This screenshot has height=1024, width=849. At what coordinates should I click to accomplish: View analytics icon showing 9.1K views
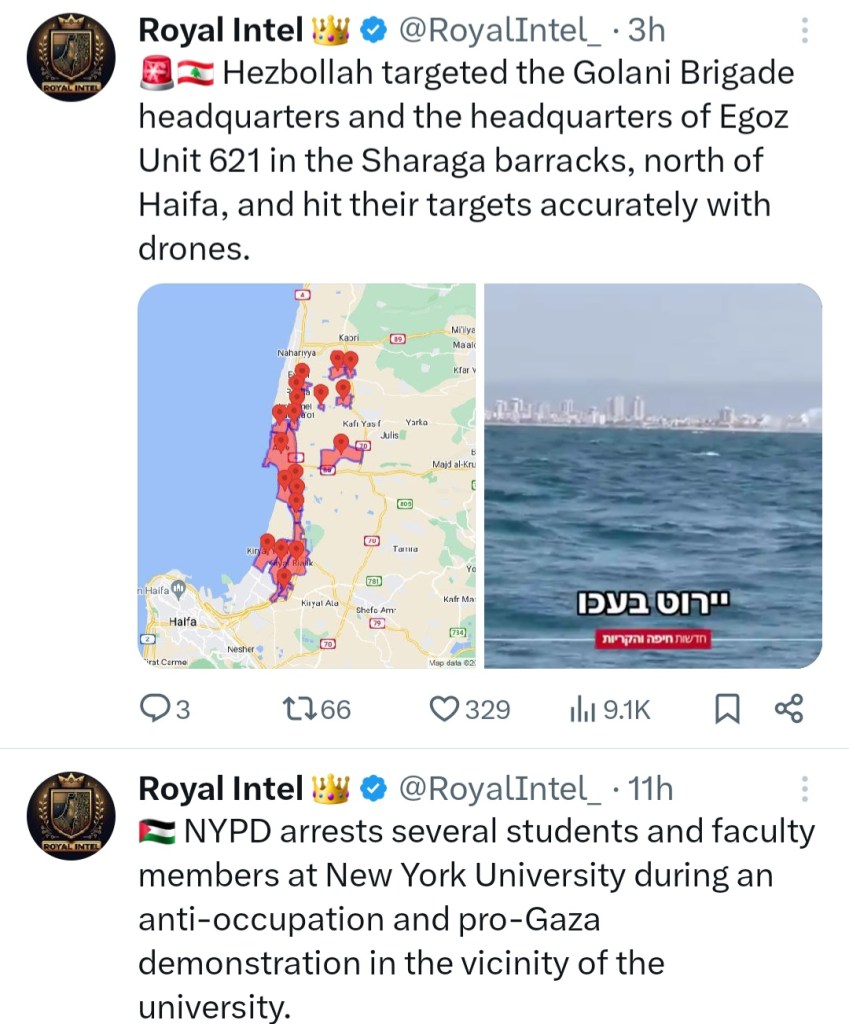click(x=582, y=709)
